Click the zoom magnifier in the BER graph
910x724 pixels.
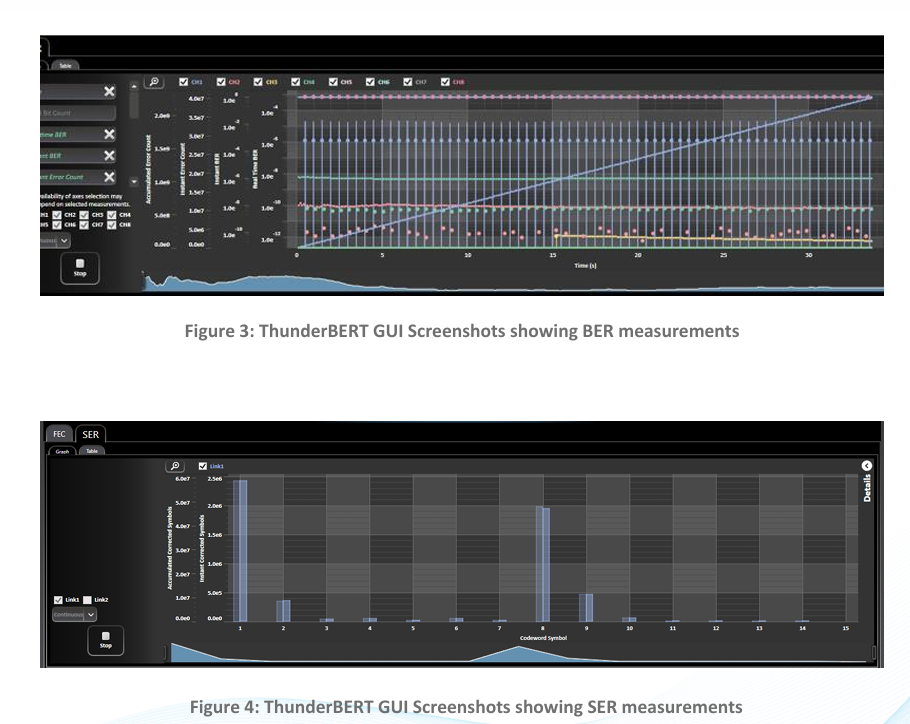[x=154, y=82]
